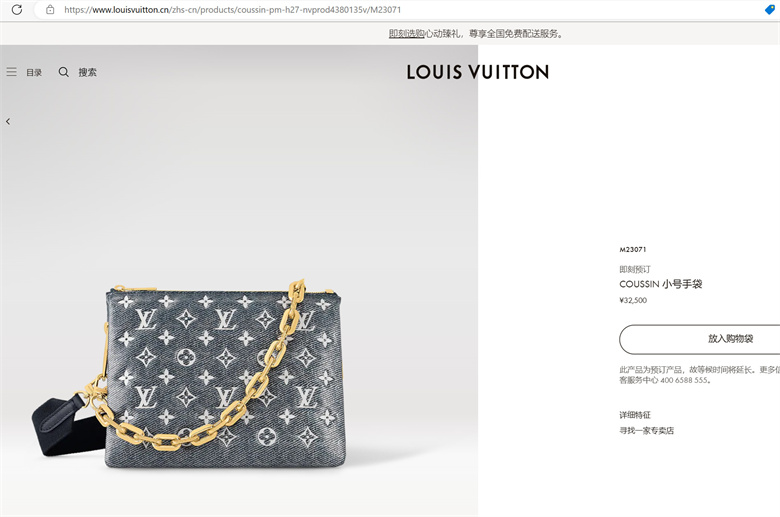Viewport: 780px width, 517px height.
Task: Click the Louis Vuitton logo
Action: 478,72
